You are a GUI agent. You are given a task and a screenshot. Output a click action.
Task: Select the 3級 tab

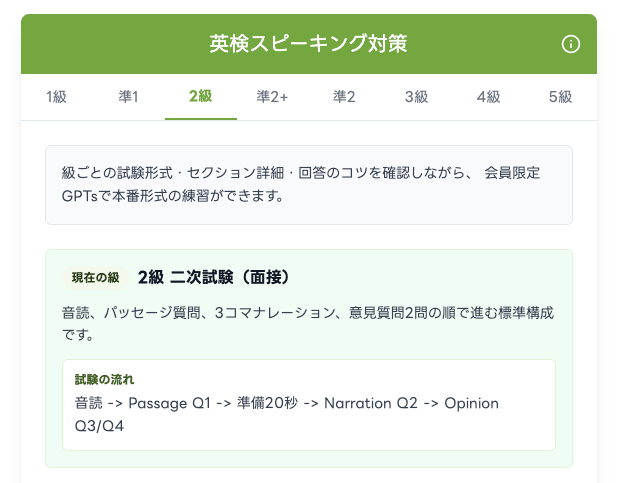point(417,97)
